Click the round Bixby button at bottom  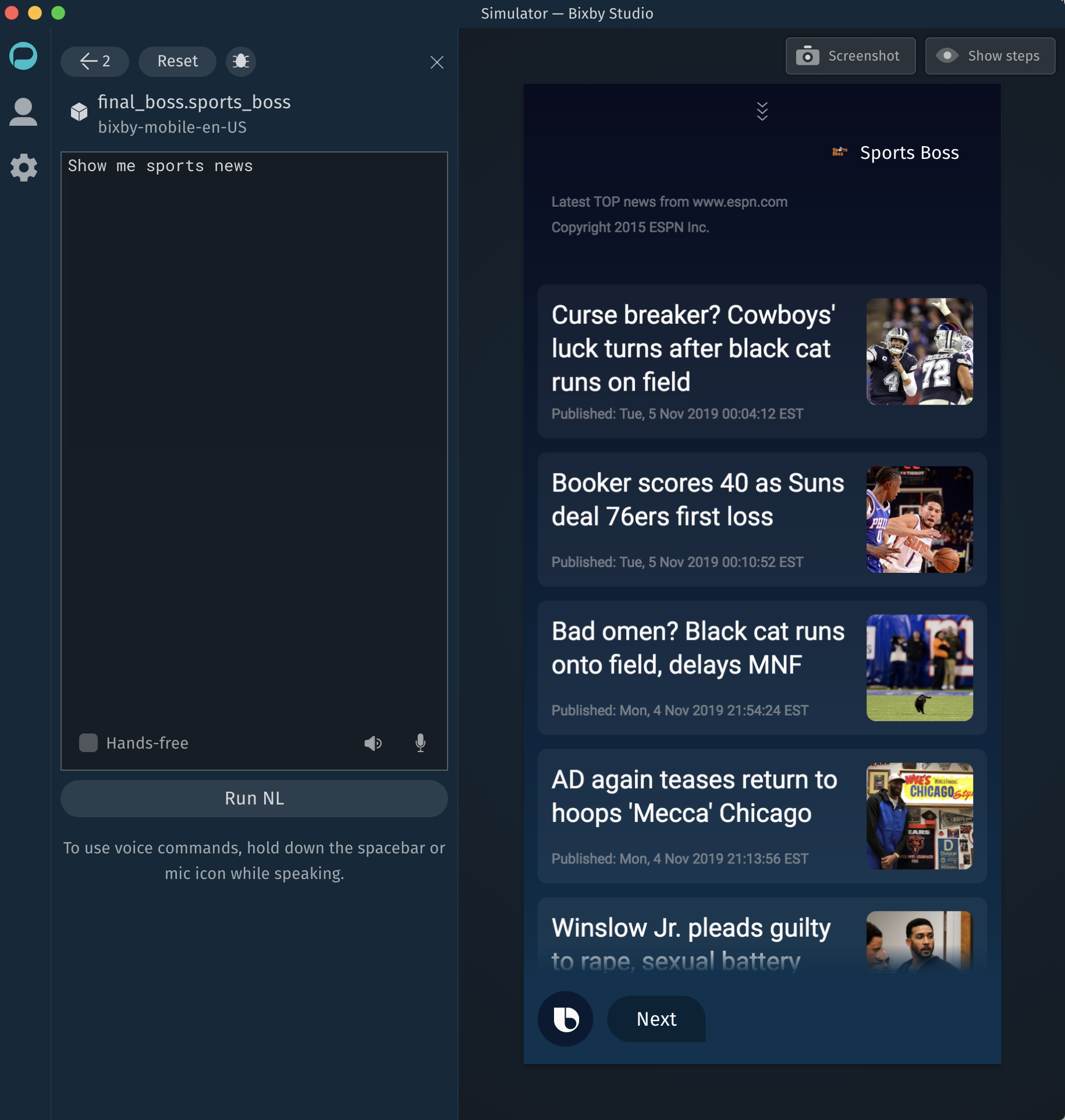(566, 1019)
